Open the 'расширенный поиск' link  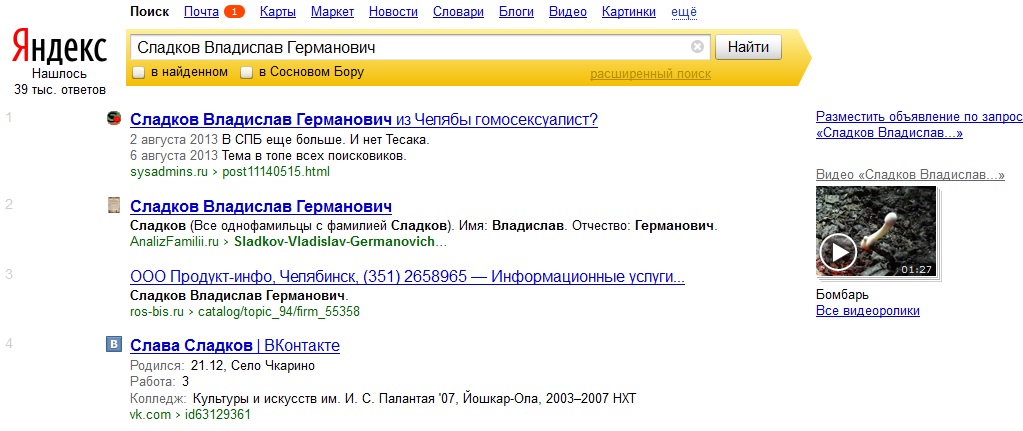(x=650, y=74)
